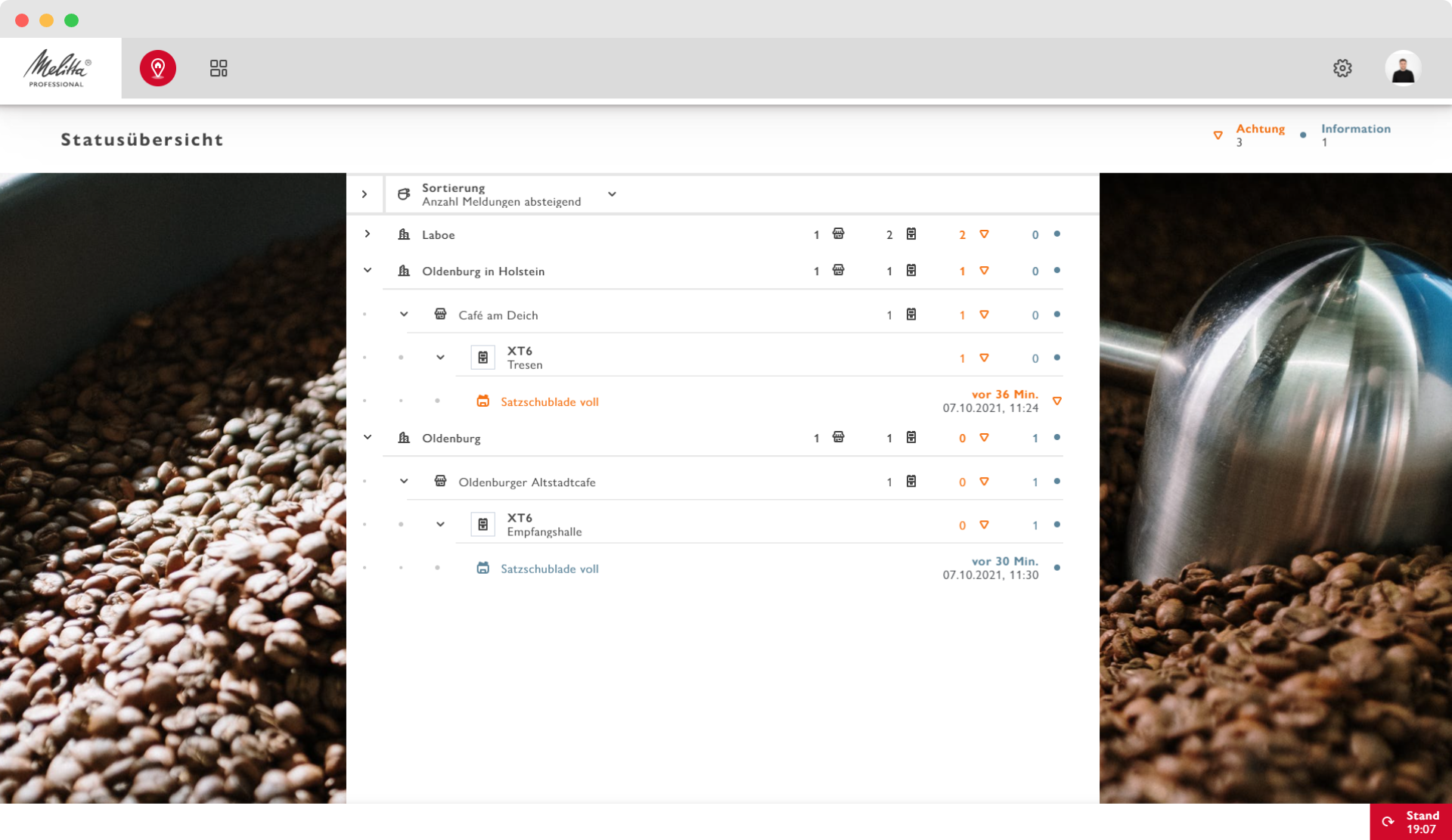Open the orange Satzschublade voll message

pos(550,401)
